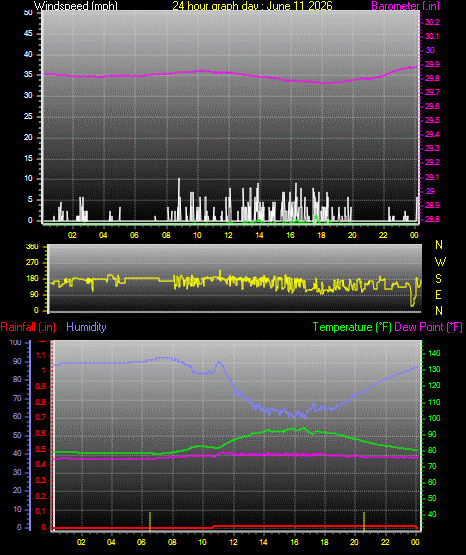Click the 30.1 barometer axis value
Screen dimensions: 466x555
click(432, 36)
